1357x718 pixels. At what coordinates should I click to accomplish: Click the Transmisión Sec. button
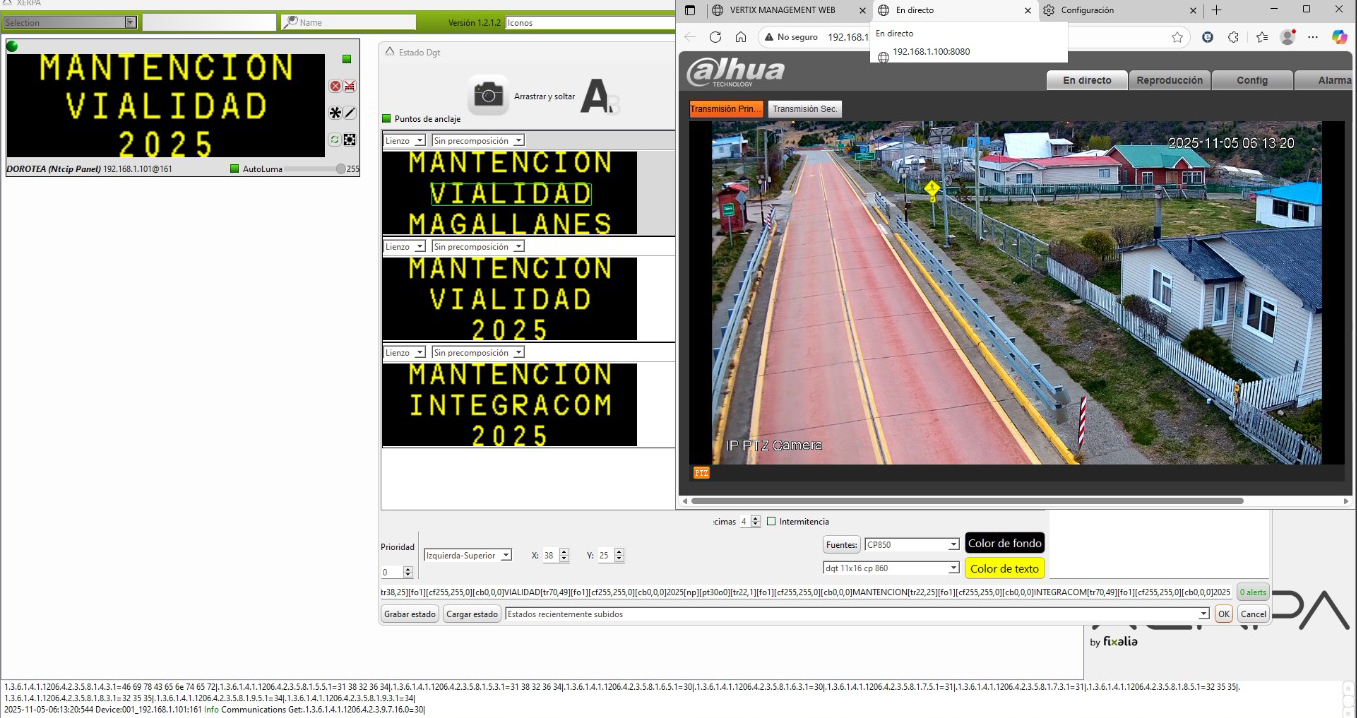tap(805, 109)
